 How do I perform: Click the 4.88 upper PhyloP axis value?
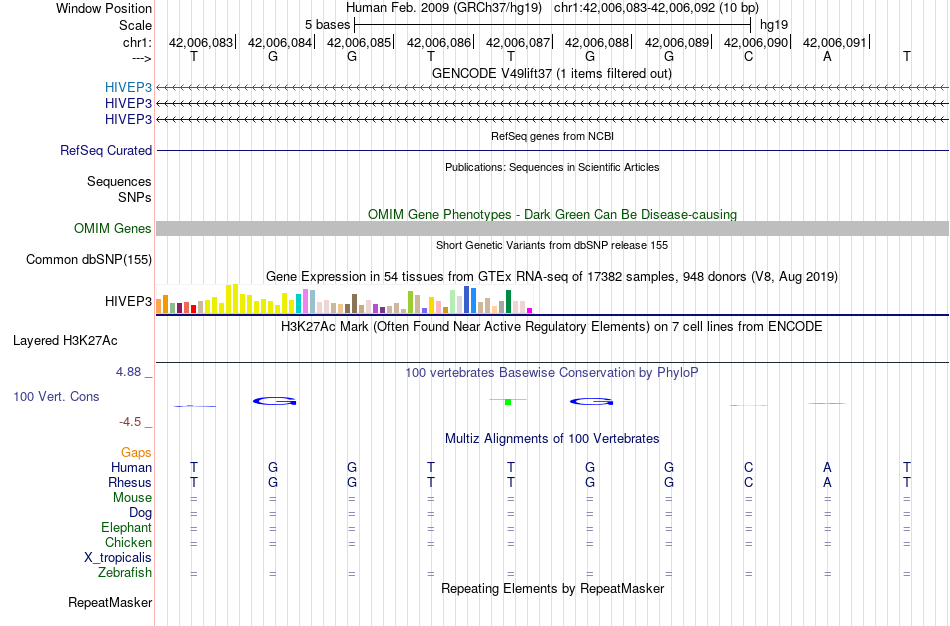click(x=128, y=371)
